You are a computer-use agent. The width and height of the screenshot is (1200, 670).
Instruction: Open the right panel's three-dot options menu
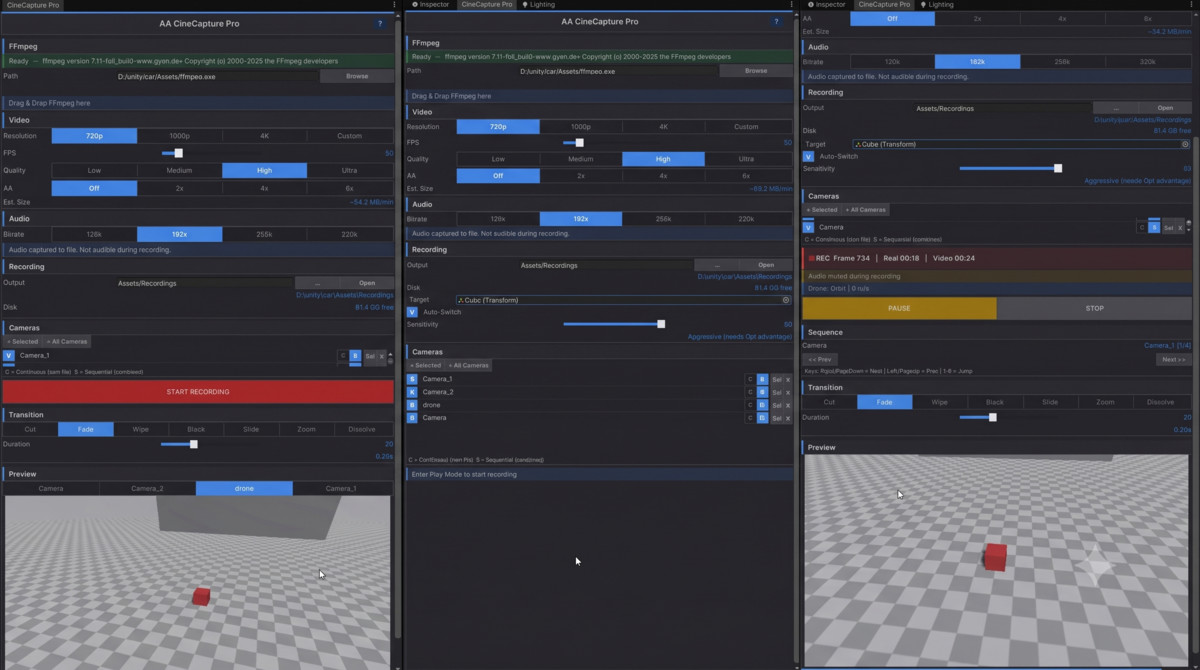pyautogui.click(x=1193, y=4)
